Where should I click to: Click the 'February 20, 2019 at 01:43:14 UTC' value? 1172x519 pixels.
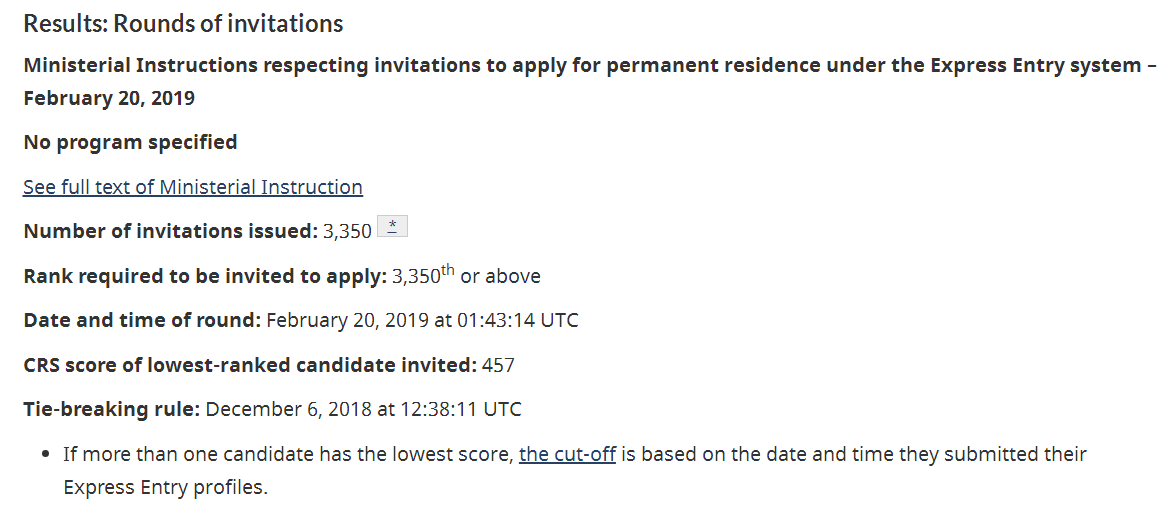(x=422, y=320)
